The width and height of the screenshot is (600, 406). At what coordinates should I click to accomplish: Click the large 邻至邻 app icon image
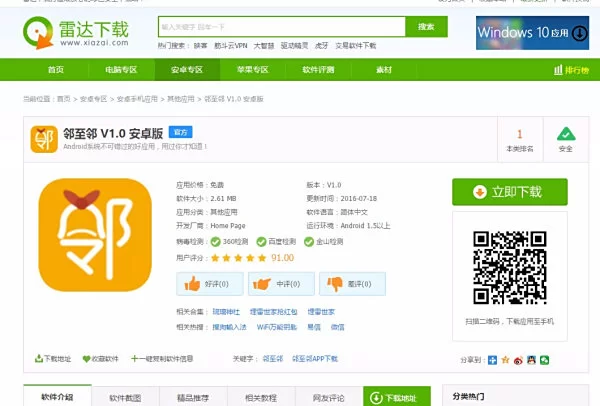coord(95,235)
